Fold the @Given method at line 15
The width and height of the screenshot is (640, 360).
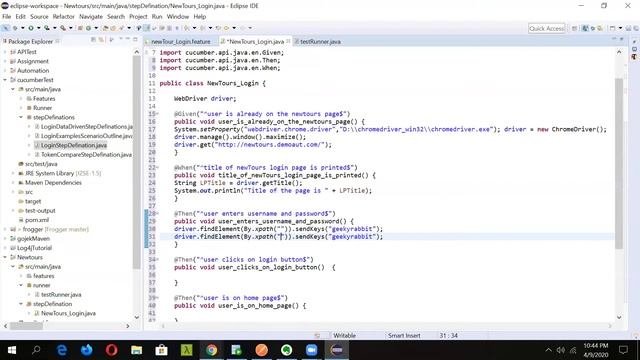(x=158, y=114)
